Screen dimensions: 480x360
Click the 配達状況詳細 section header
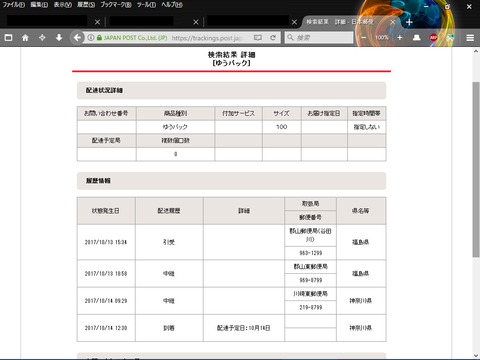(231, 90)
